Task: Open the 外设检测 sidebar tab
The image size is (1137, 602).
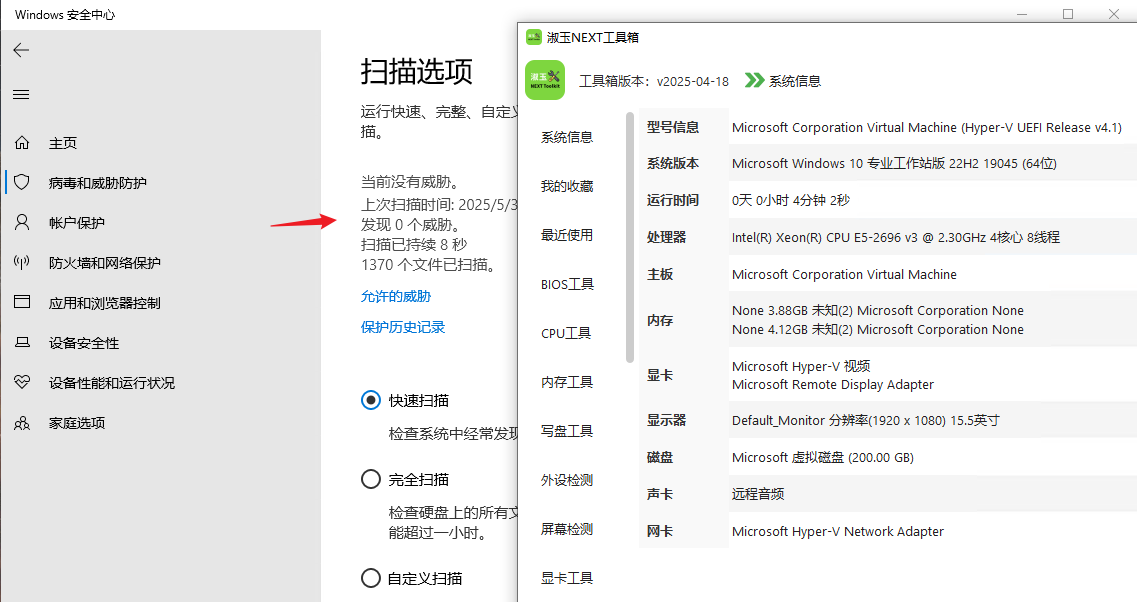Action: tap(567, 480)
